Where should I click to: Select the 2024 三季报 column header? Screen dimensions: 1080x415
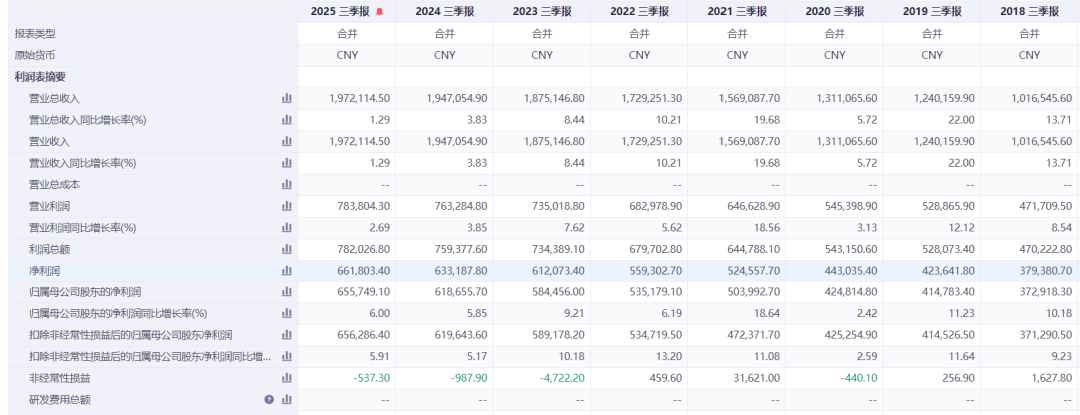click(x=444, y=12)
